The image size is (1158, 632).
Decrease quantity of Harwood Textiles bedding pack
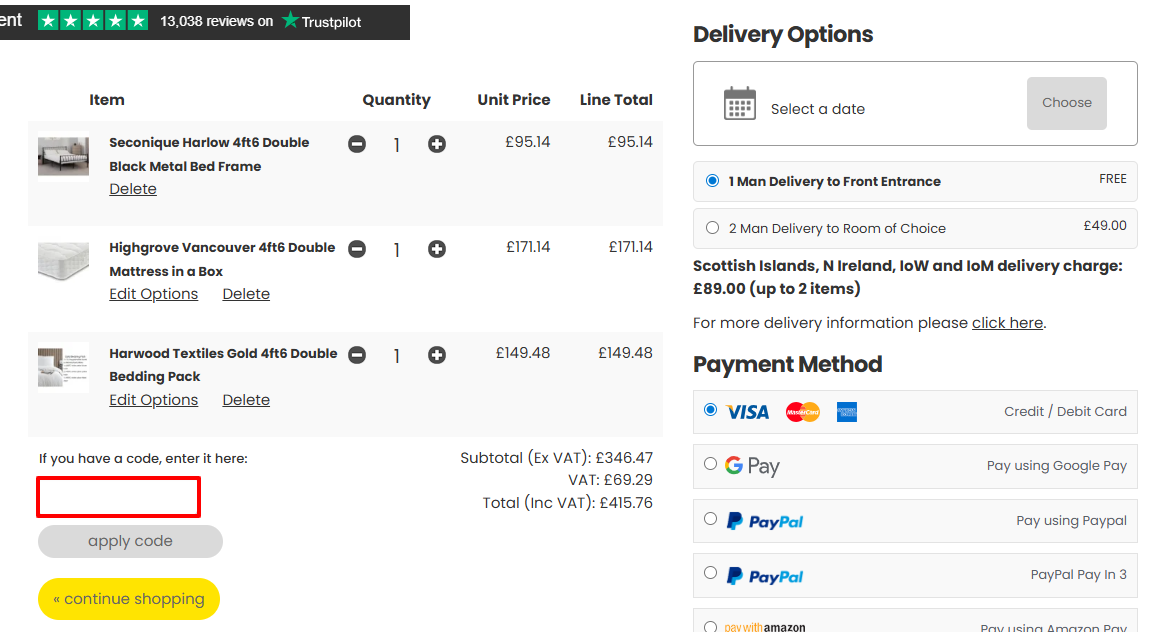357,355
